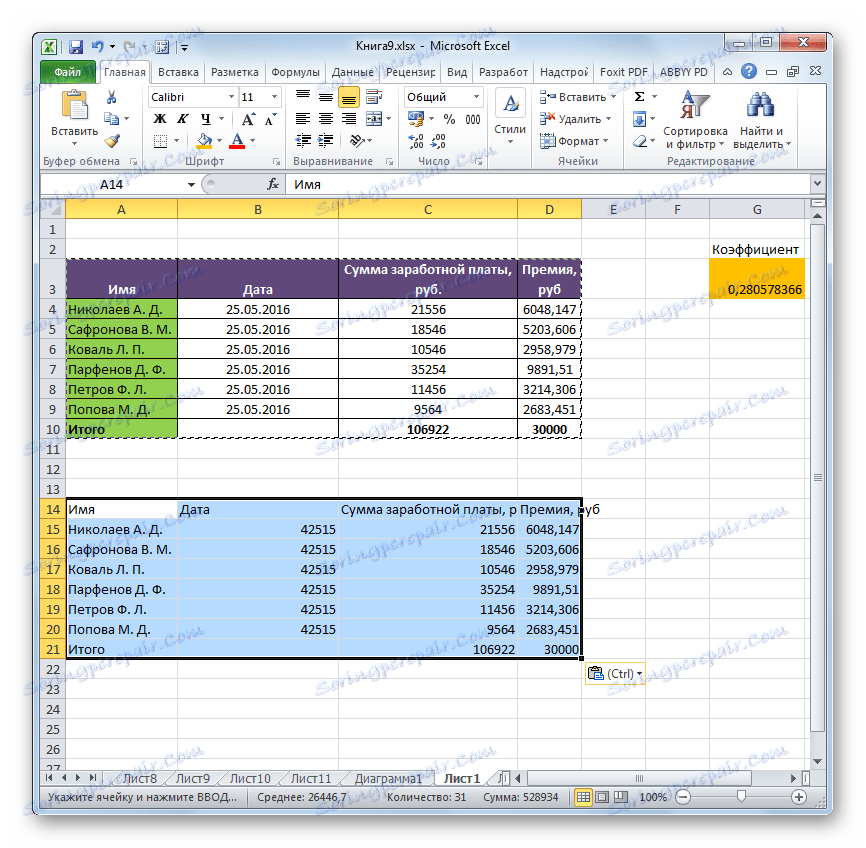Apply percent style format
The width and height of the screenshot is (866, 848).
click(450, 119)
